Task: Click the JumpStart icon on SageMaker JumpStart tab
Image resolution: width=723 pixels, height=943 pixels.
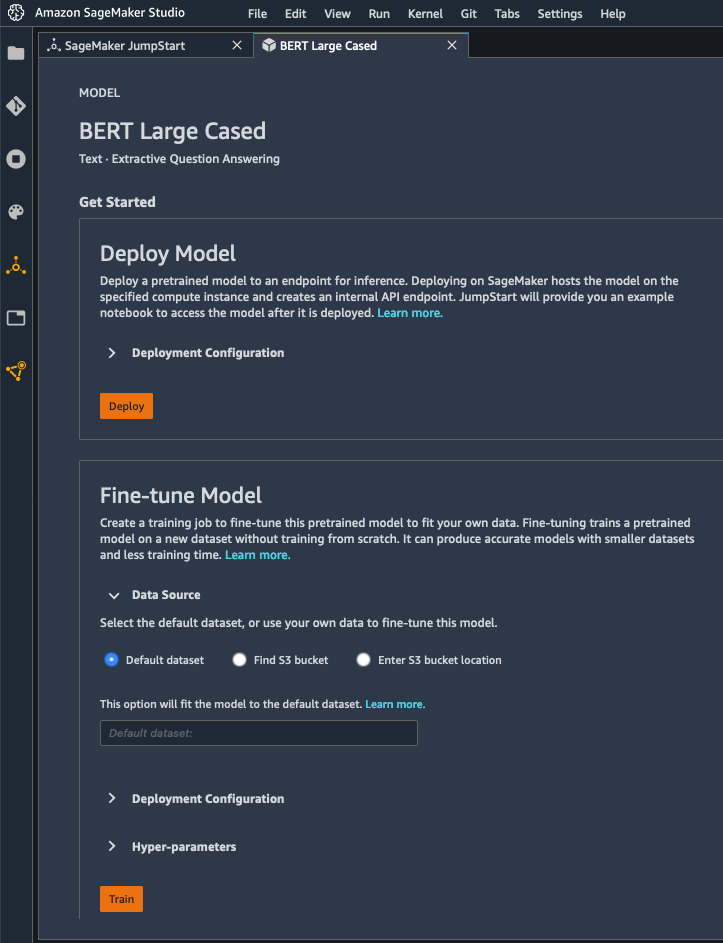Action: coord(54,45)
